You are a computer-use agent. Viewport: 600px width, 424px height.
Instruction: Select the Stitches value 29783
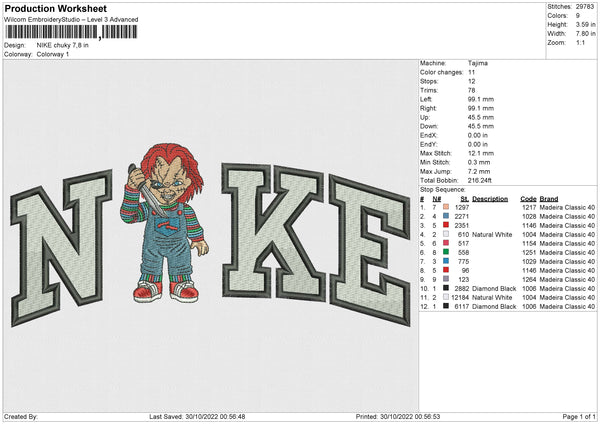(x=585, y=7)
